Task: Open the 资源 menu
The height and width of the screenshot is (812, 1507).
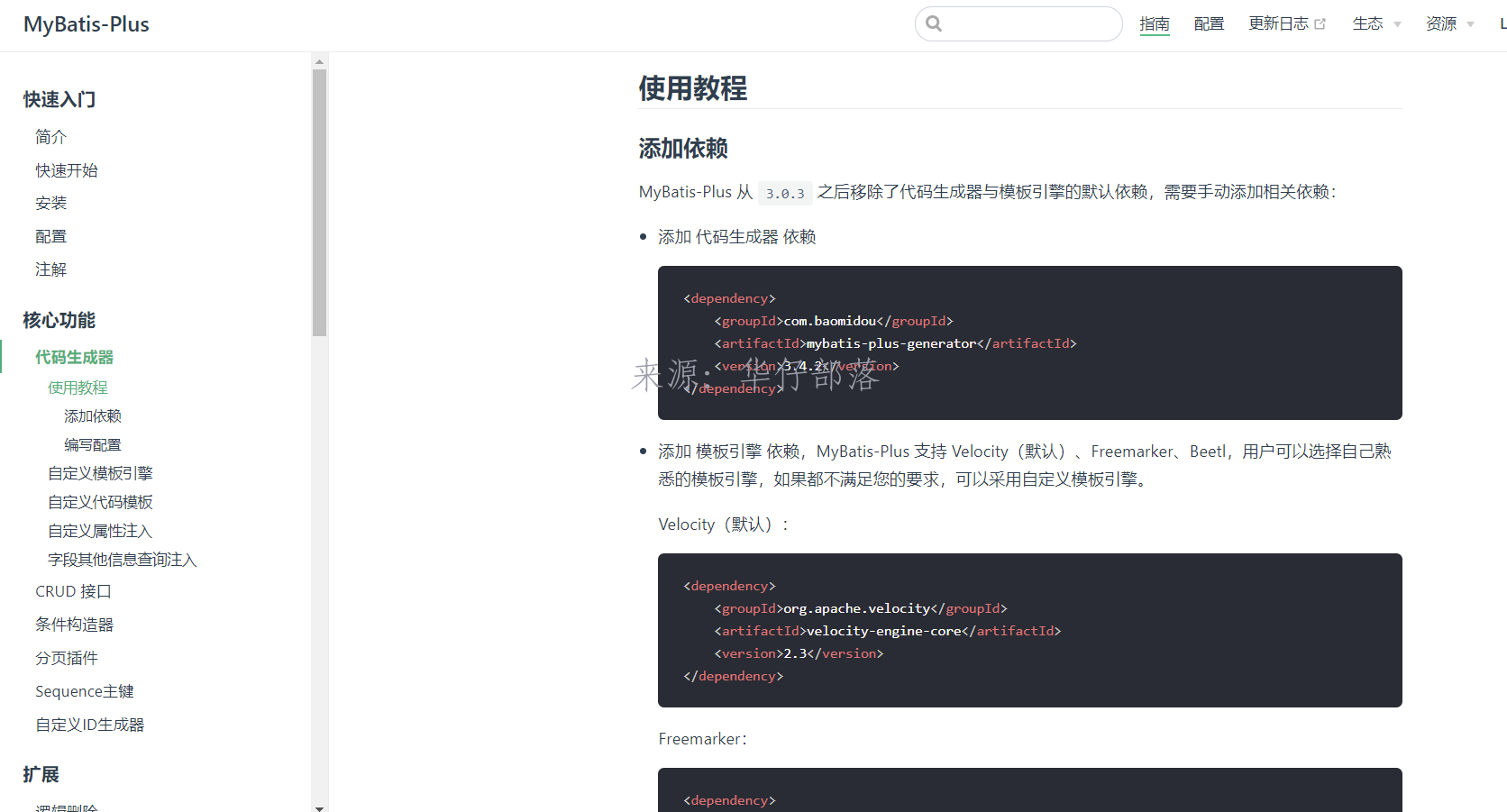Action: tap(1440, 23)
